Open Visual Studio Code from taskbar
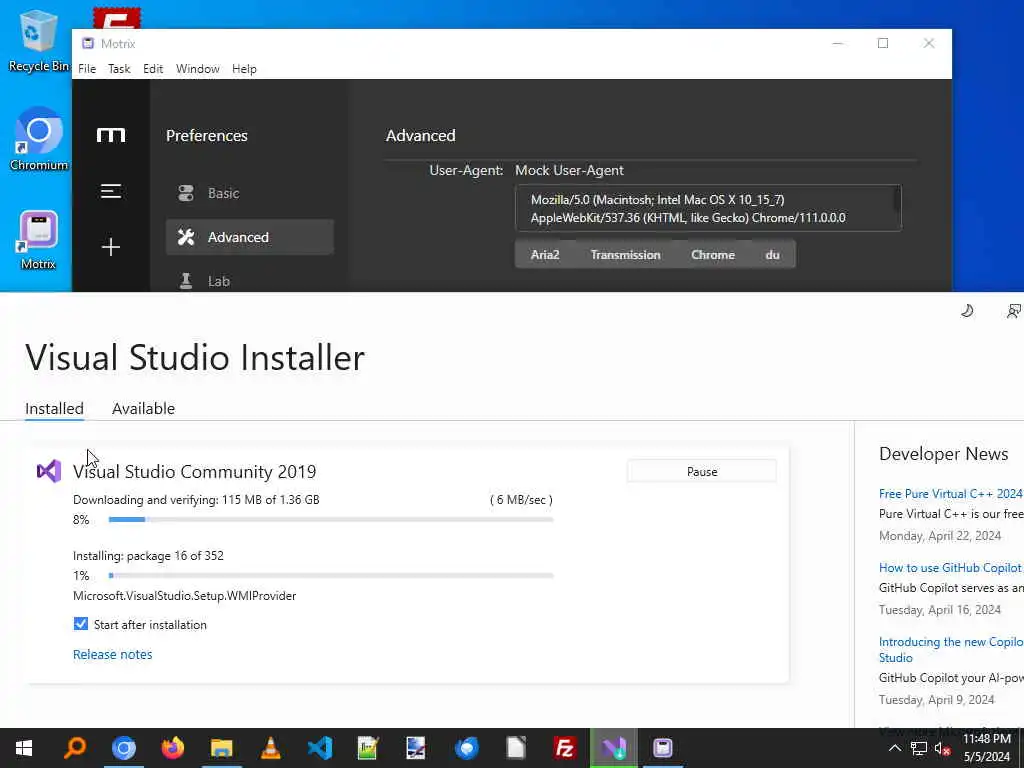This screenshot has width=1024, height=768. pyautogui.click(x=319, y=748)
